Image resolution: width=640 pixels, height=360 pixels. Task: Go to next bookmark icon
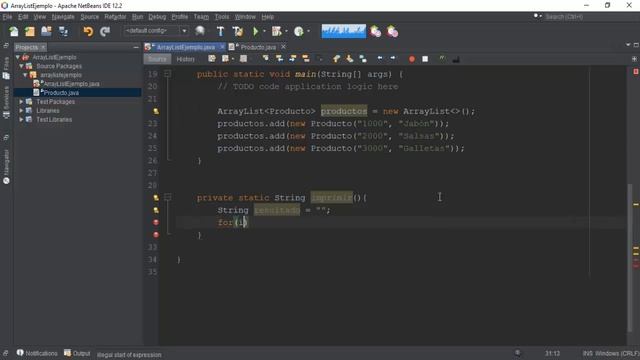(349, 59)
